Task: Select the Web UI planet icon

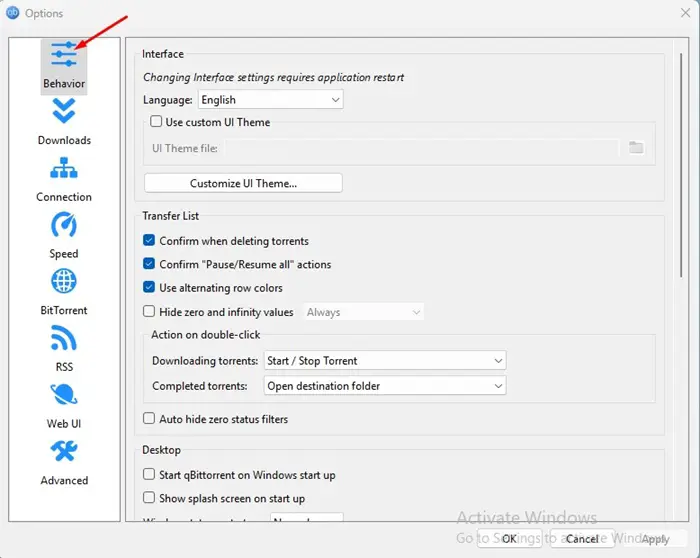Action: (x=64, y=395)
